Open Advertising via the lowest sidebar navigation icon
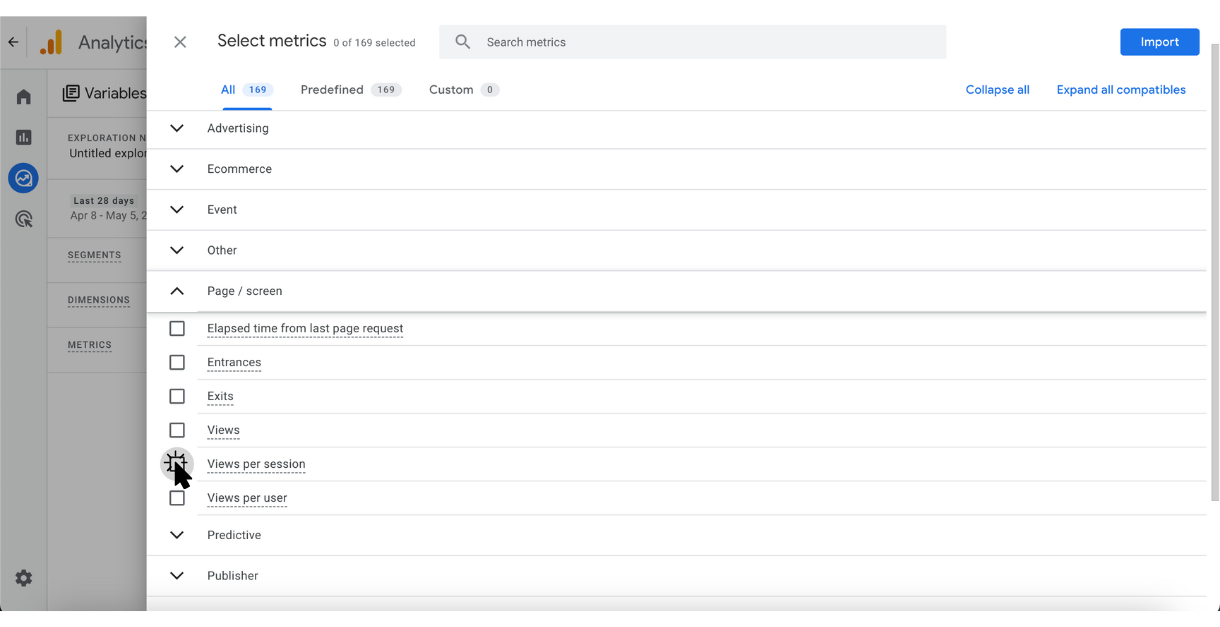Screen dimensions: 1220x627 pyautogui.click(x=23, y=219)
